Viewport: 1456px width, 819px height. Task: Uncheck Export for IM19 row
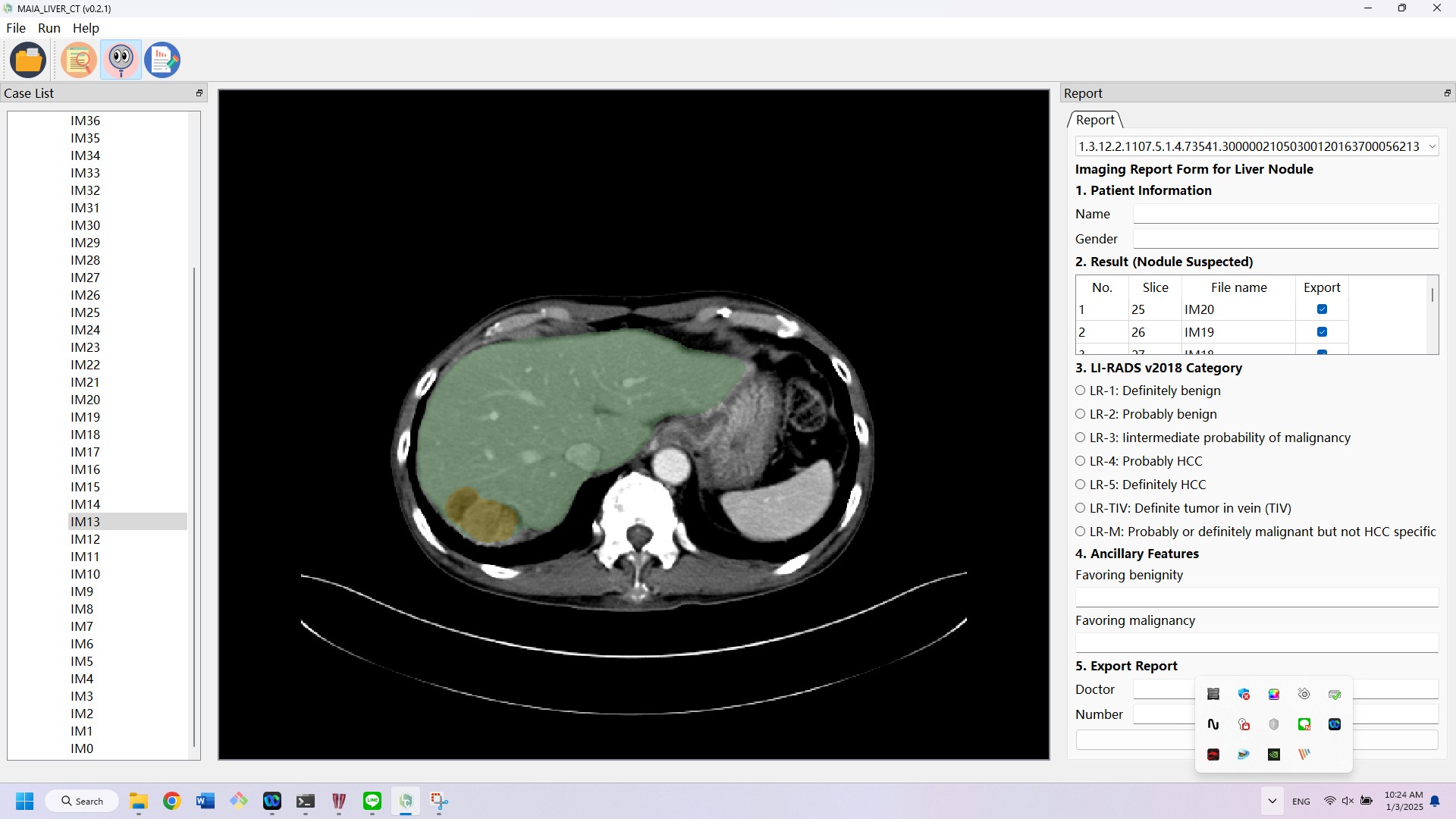pyautogui.click(x=1322, y=332)
